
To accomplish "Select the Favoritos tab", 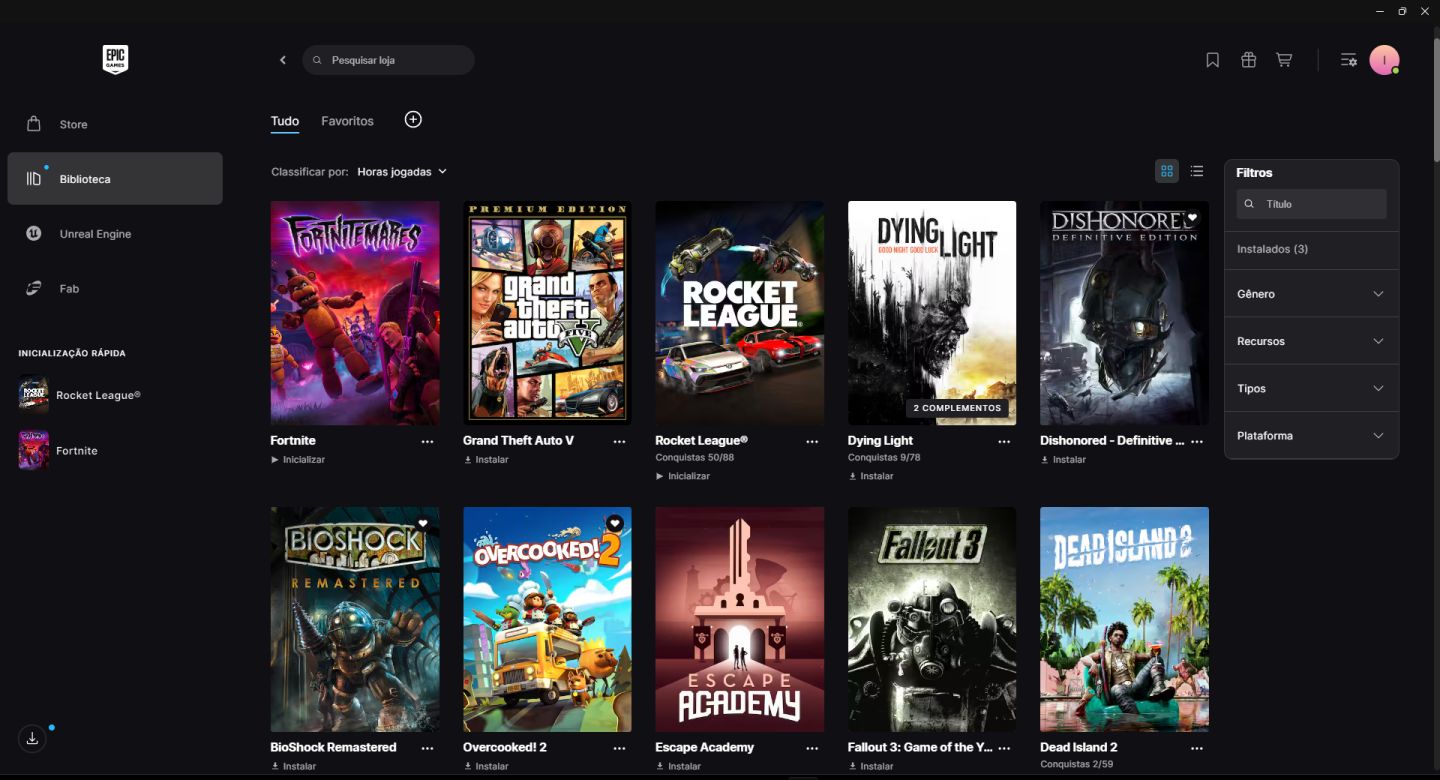I will pos(347,121).
